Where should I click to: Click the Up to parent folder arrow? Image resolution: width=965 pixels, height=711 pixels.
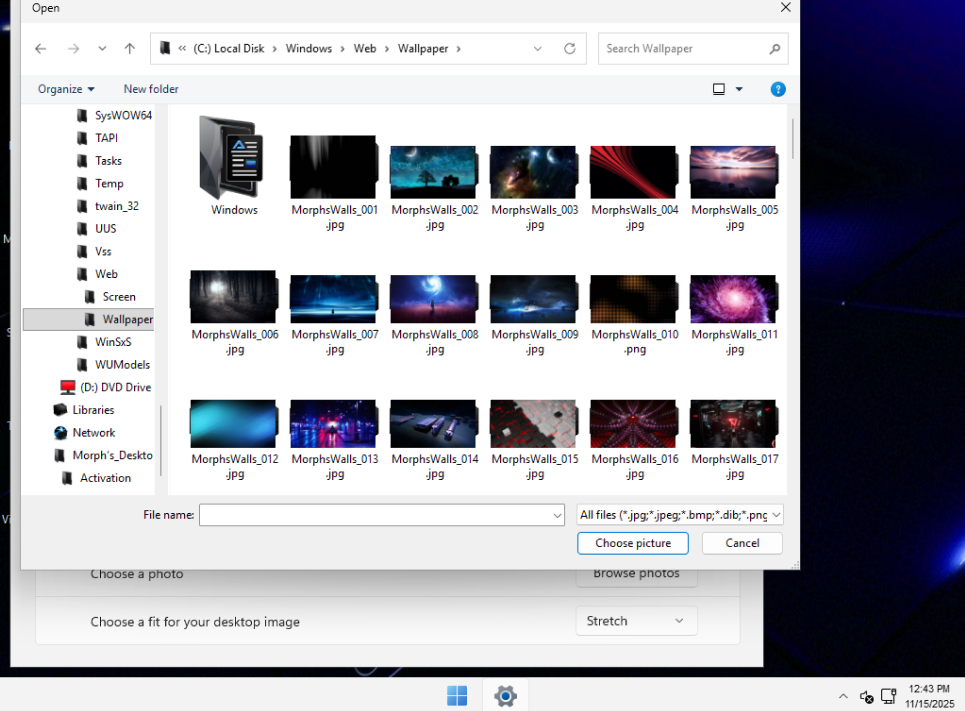[x=129, y=49]
